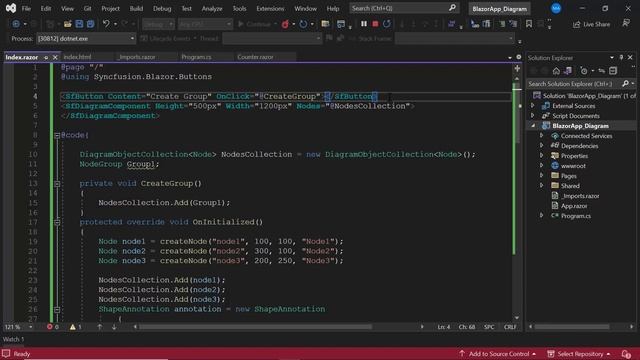Viewport: 640px width, 360px height.
Task: Go to previous issue with the up arrow
Action: [99, 327]
